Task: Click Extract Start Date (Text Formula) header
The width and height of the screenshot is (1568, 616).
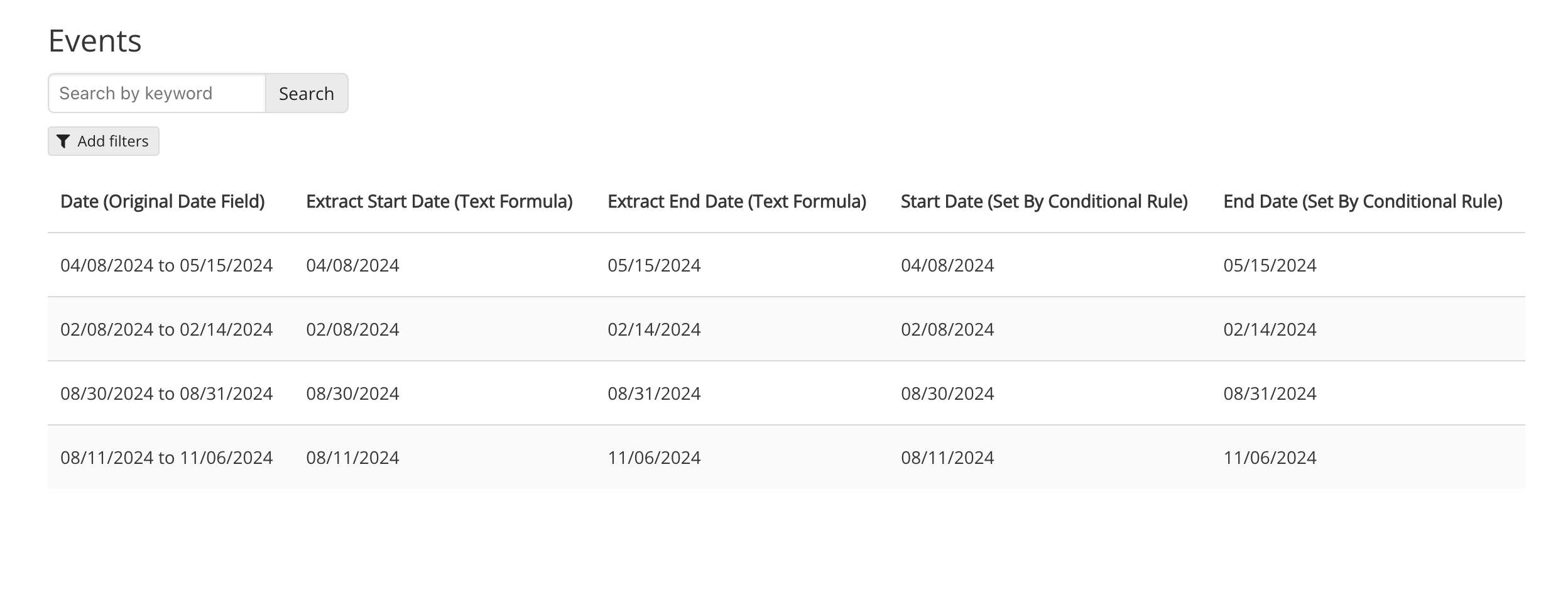Action: click(439, 202)
